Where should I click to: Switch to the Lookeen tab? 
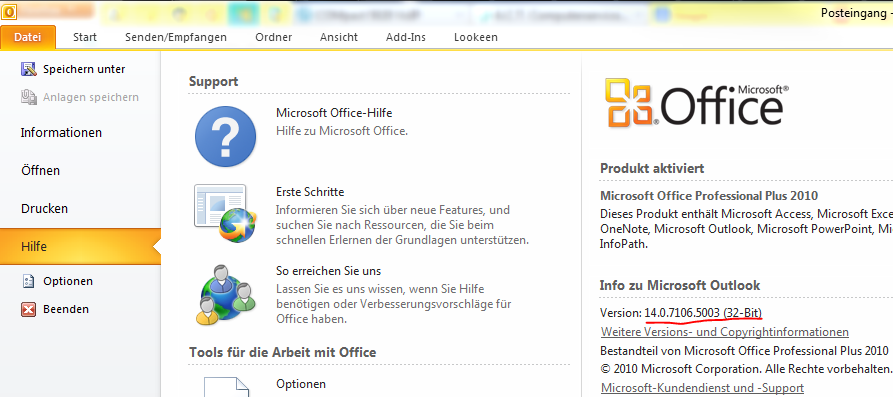pyautogui.click(x=476, y=38)
